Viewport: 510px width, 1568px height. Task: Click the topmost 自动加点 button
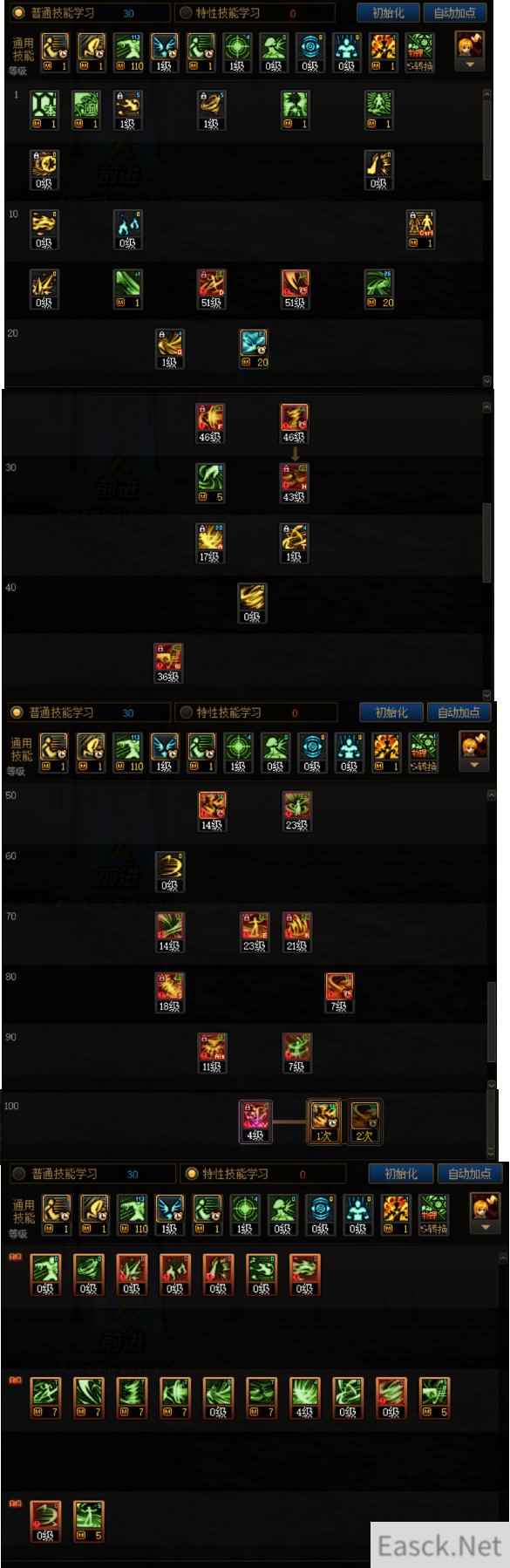[455, 13]
